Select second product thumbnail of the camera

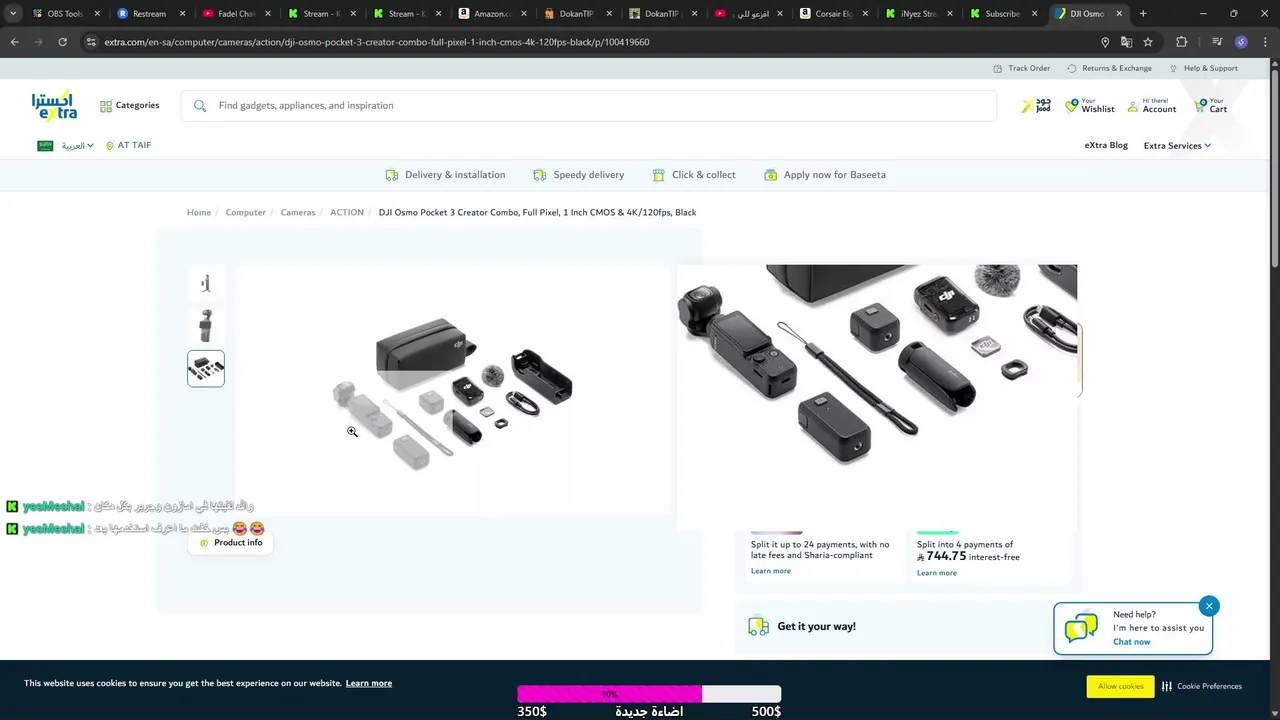[x=206, y=326]
